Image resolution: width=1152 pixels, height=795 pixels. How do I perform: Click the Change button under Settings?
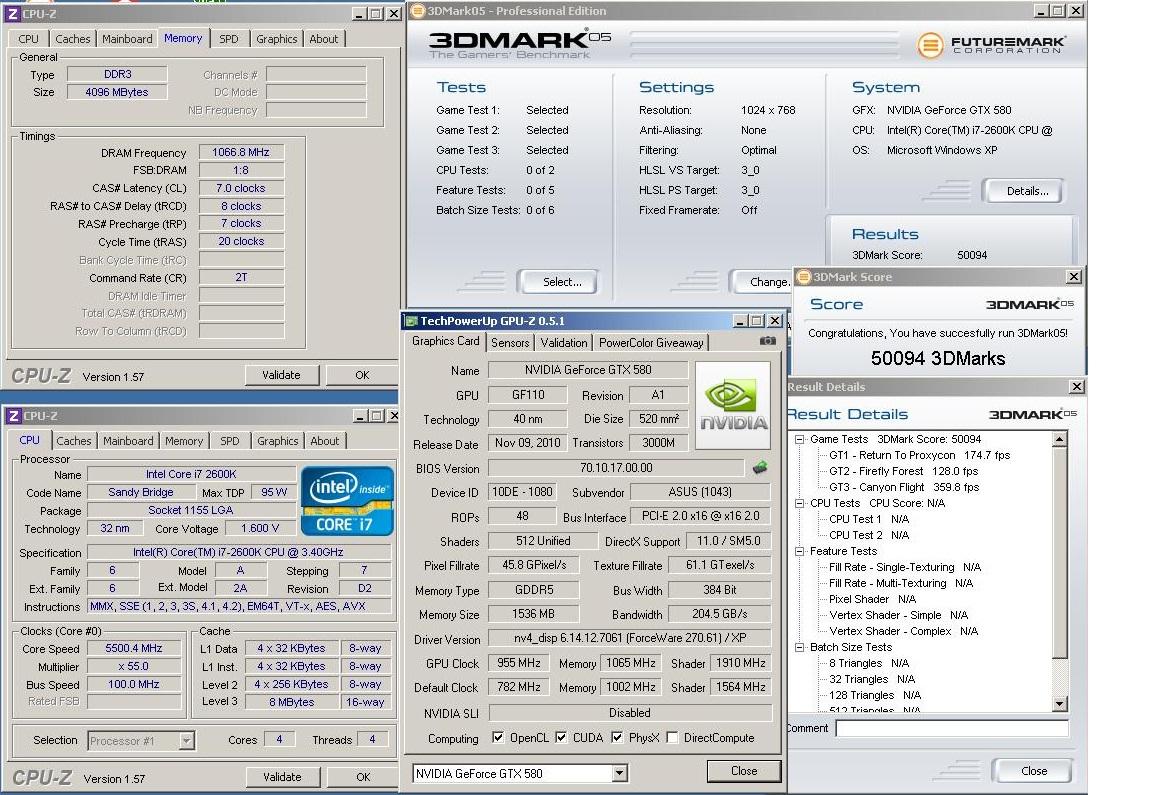pyautogui.click(x=764, y=282)
